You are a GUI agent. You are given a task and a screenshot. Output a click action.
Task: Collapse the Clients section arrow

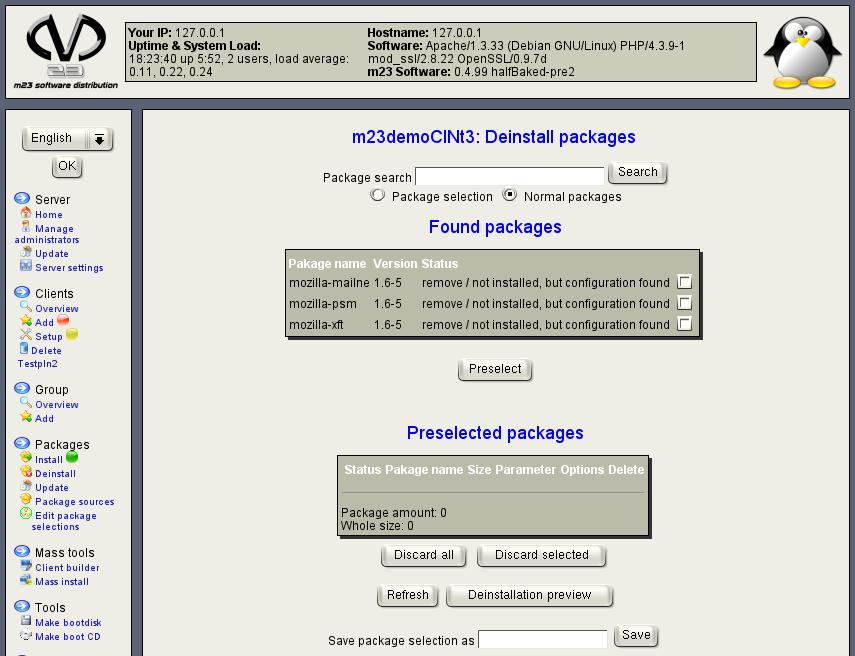pyautogui.click(x=22, y=293)
